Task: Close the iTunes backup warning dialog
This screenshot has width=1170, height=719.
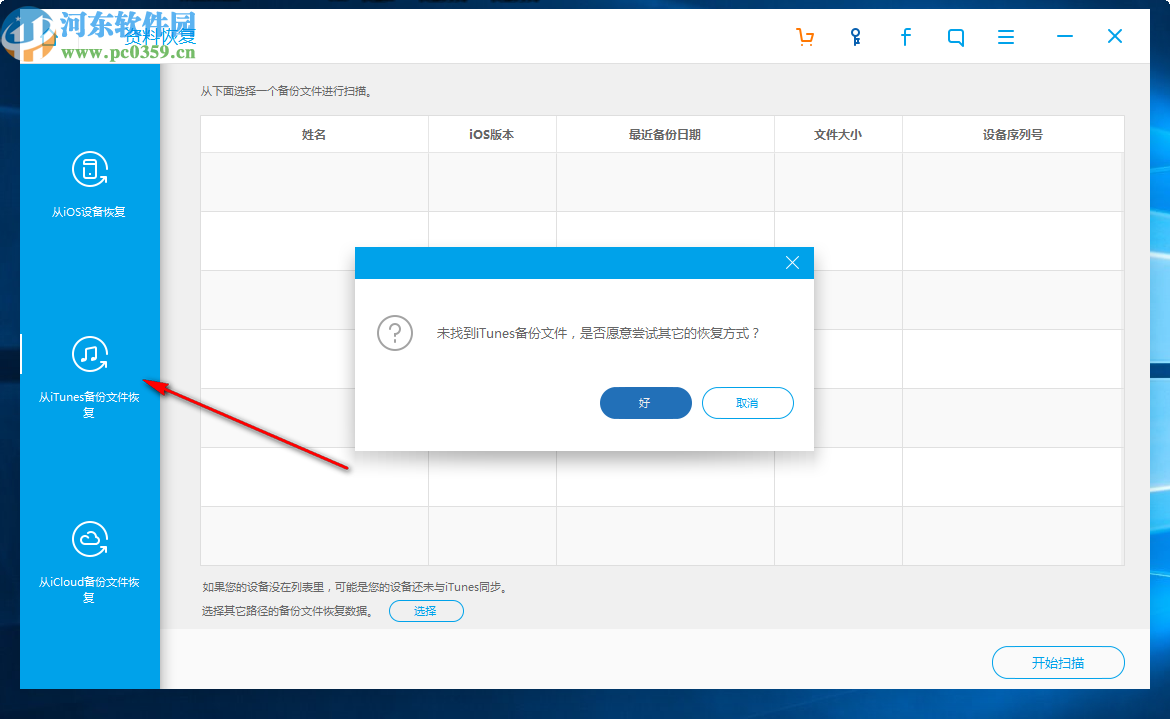Action: (792, 262)
